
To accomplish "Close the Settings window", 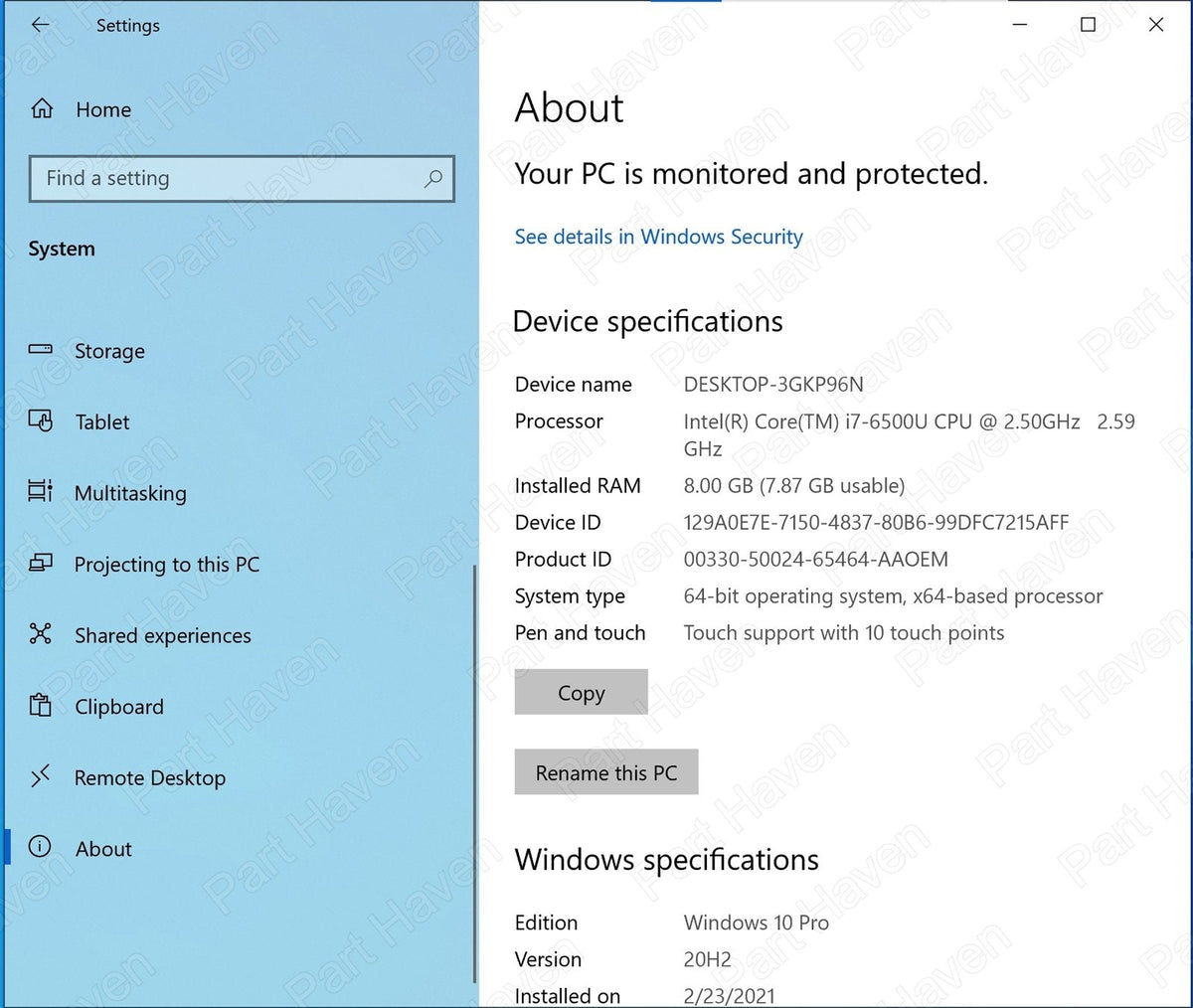I will click(x=1155, y=25).
